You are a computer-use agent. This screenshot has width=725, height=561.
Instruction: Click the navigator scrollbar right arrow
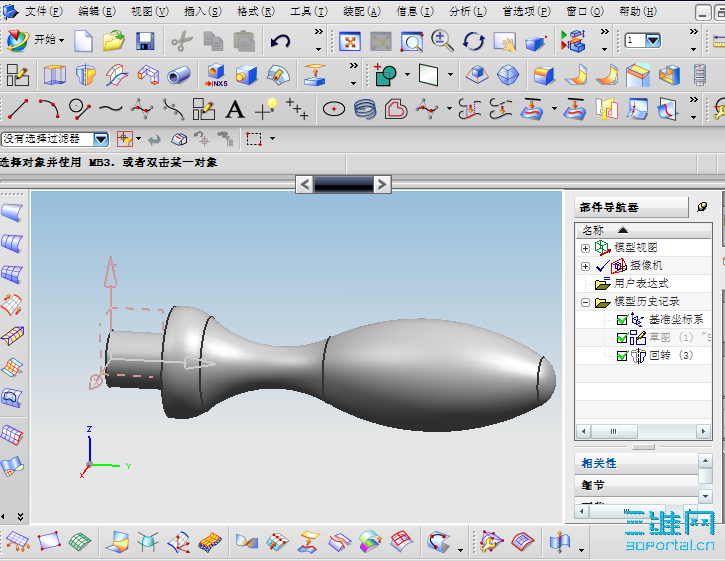coord(703,432)
